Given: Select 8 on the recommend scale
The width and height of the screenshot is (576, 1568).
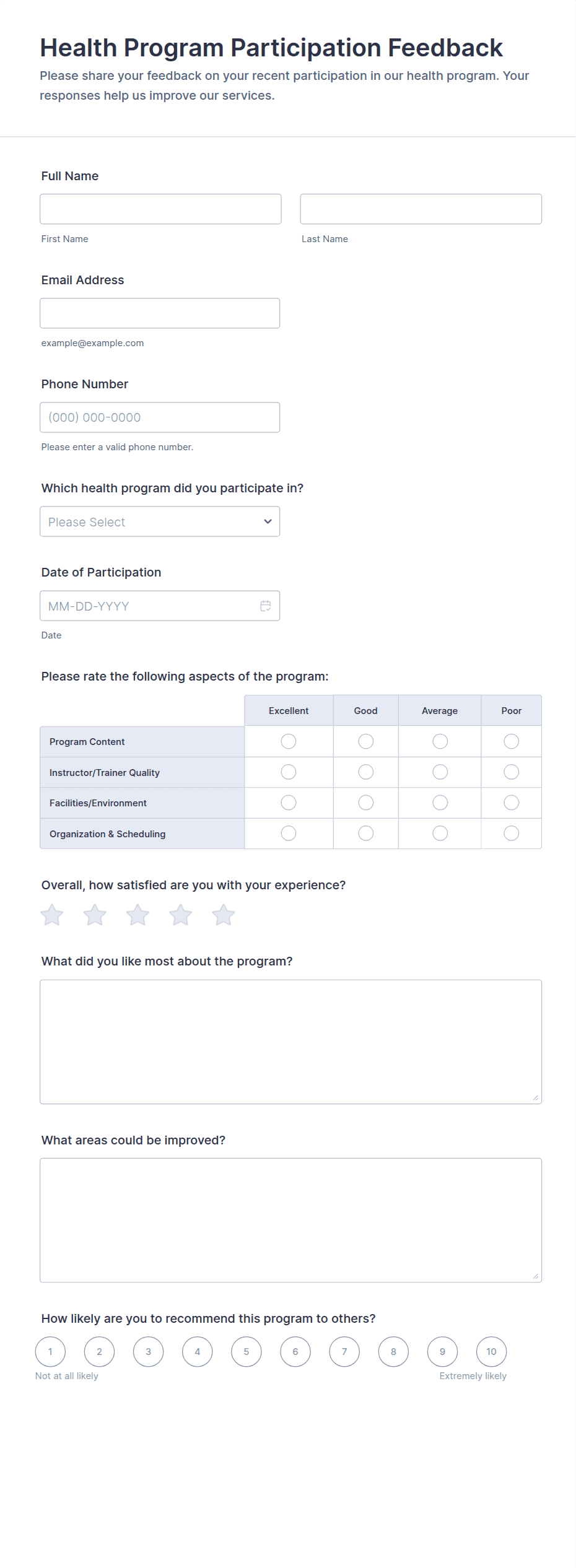Looking at the screenshot, I should click(x=393, y=1351).
